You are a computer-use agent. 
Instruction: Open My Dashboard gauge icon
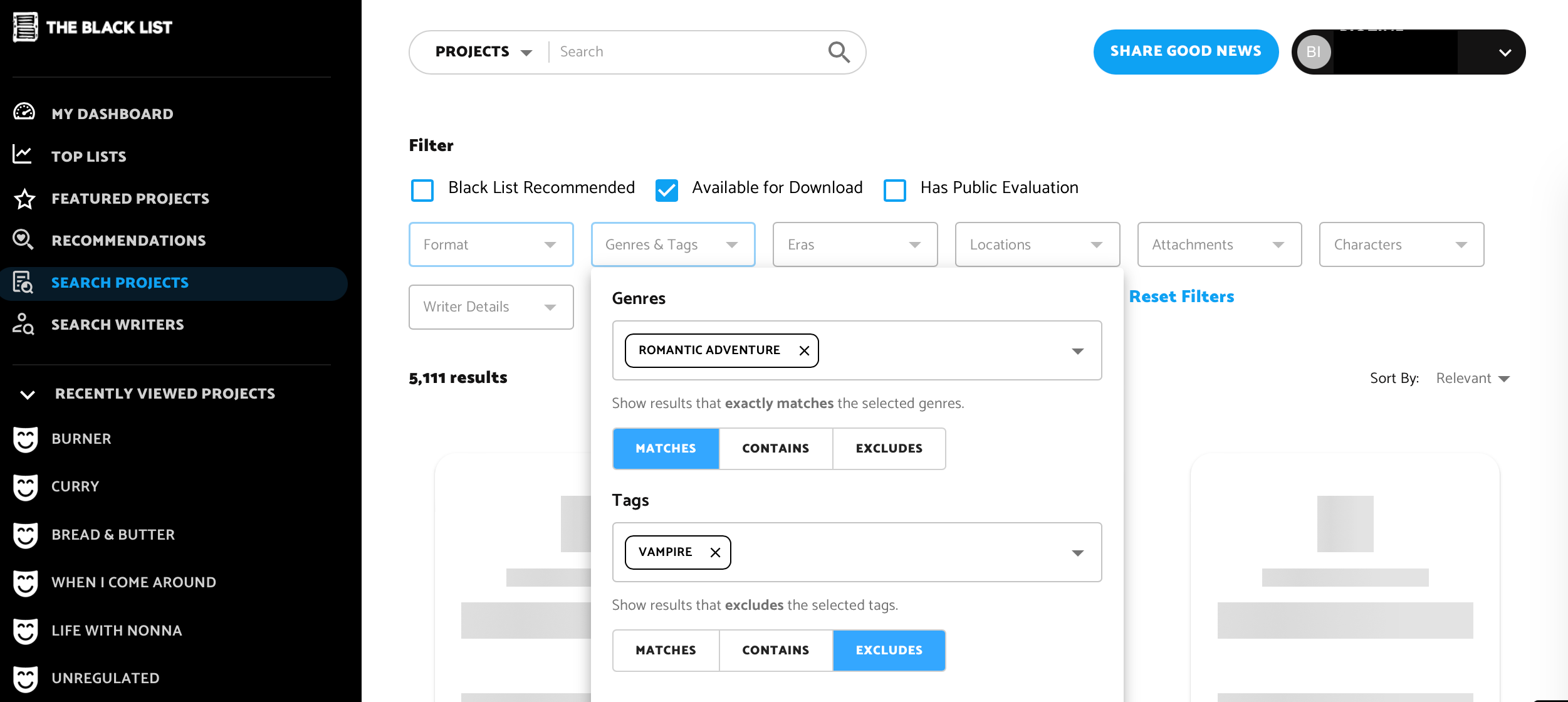tap(24, 113)
